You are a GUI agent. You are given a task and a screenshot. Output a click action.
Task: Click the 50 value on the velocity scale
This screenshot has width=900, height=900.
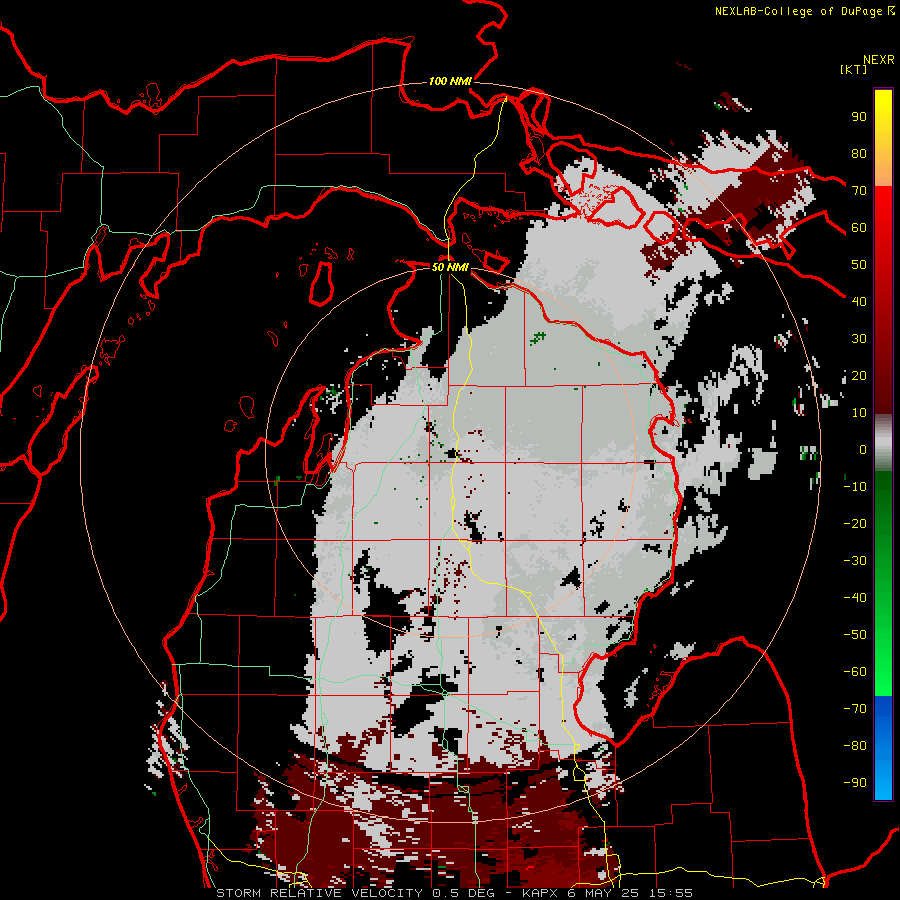pyautogui.click(x=859, y=265)
